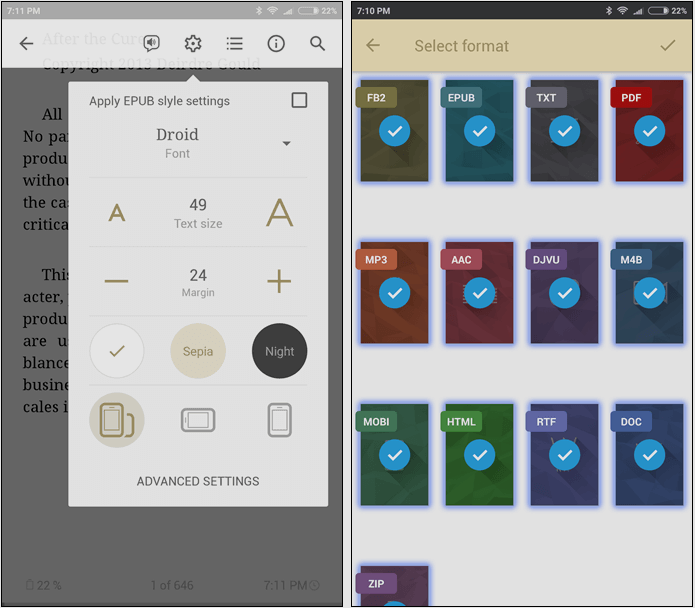Reduce margin with the minus button

[117, 281]
